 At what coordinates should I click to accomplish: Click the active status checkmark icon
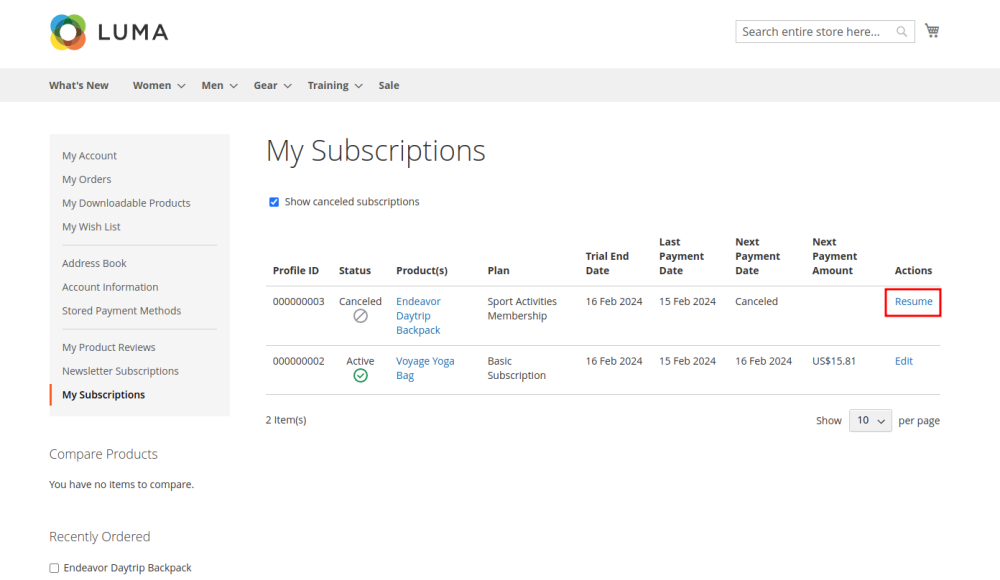(360, 376)
